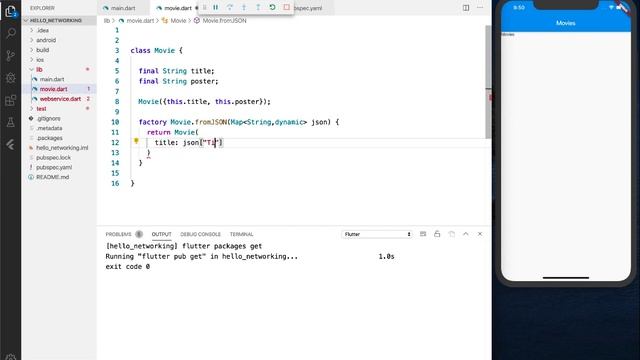Grab the debug toolbar drag handle
The image size is (640, 360).
tap(204, 7)
